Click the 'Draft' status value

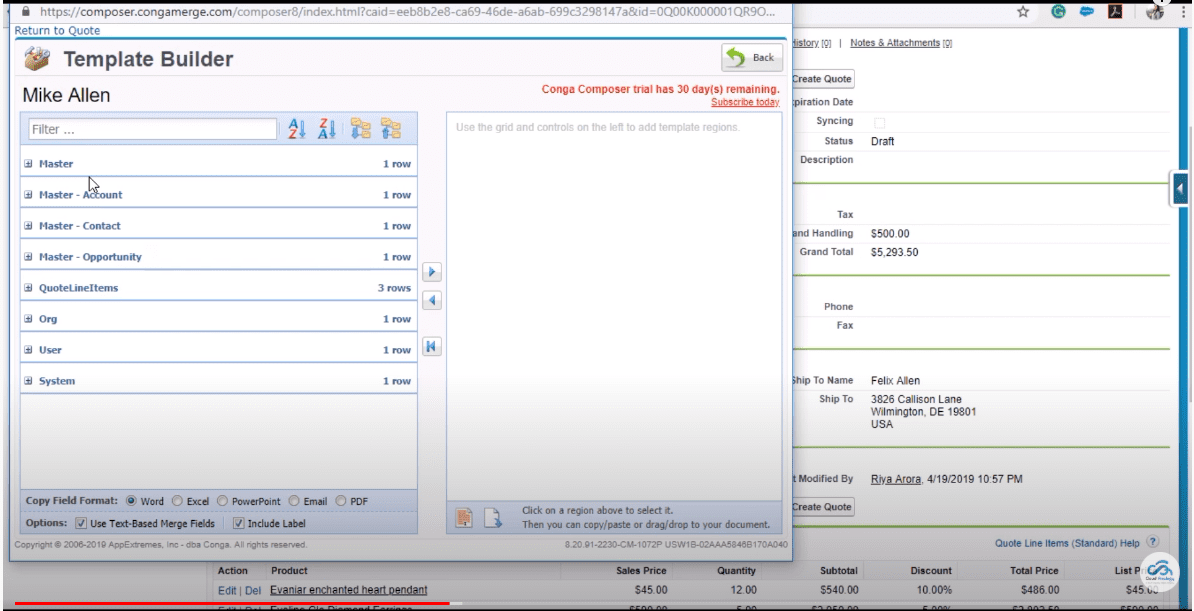click(883, 142)
